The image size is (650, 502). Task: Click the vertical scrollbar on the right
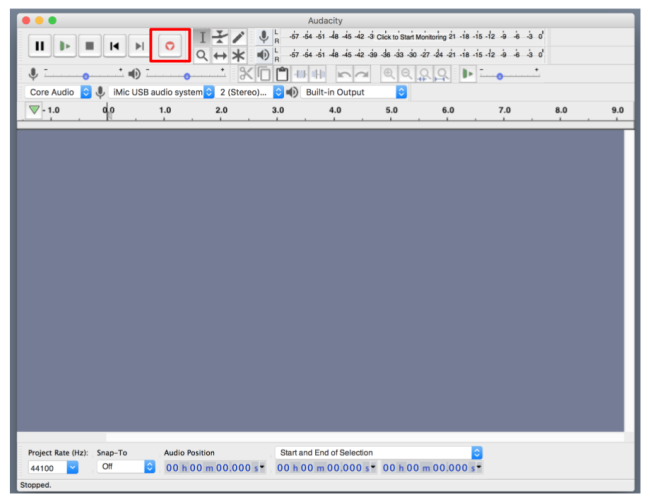click(x=629, y=281)
